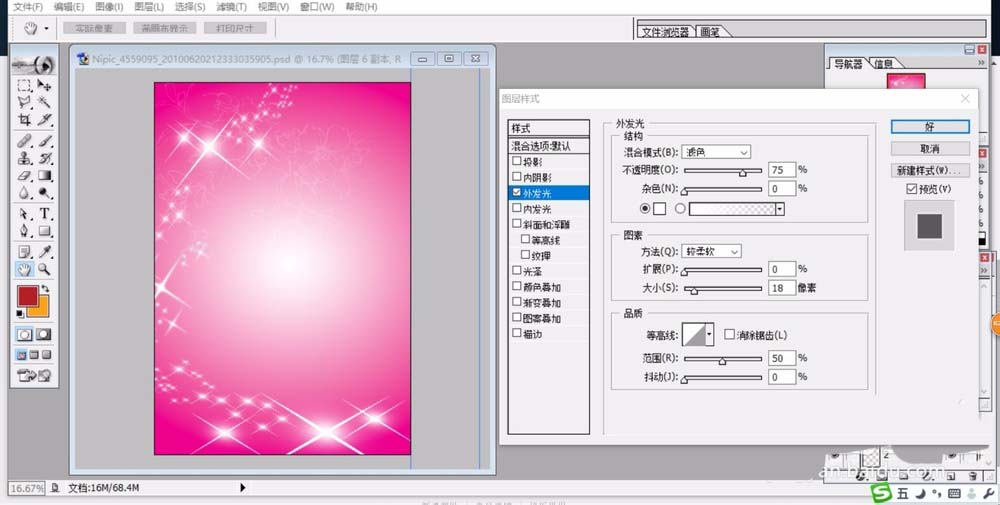Click the Sogou input method S icon
The height and width of the screenshot is (505, 1000).
click(x=882, y=493)
